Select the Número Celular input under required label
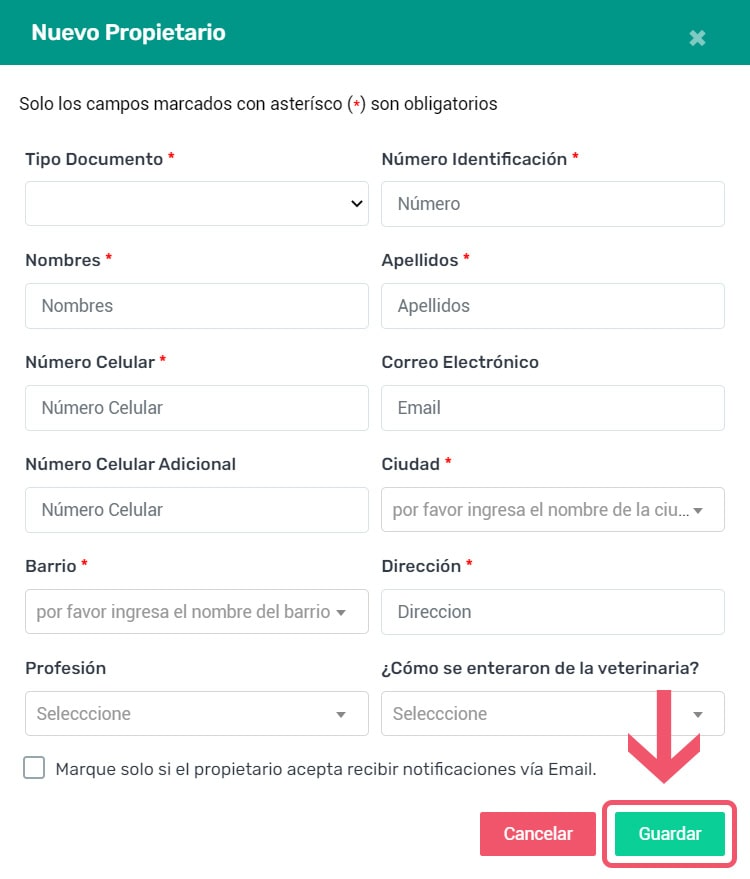The height and width of the screenshot is (879, 750). coord(197,408)
